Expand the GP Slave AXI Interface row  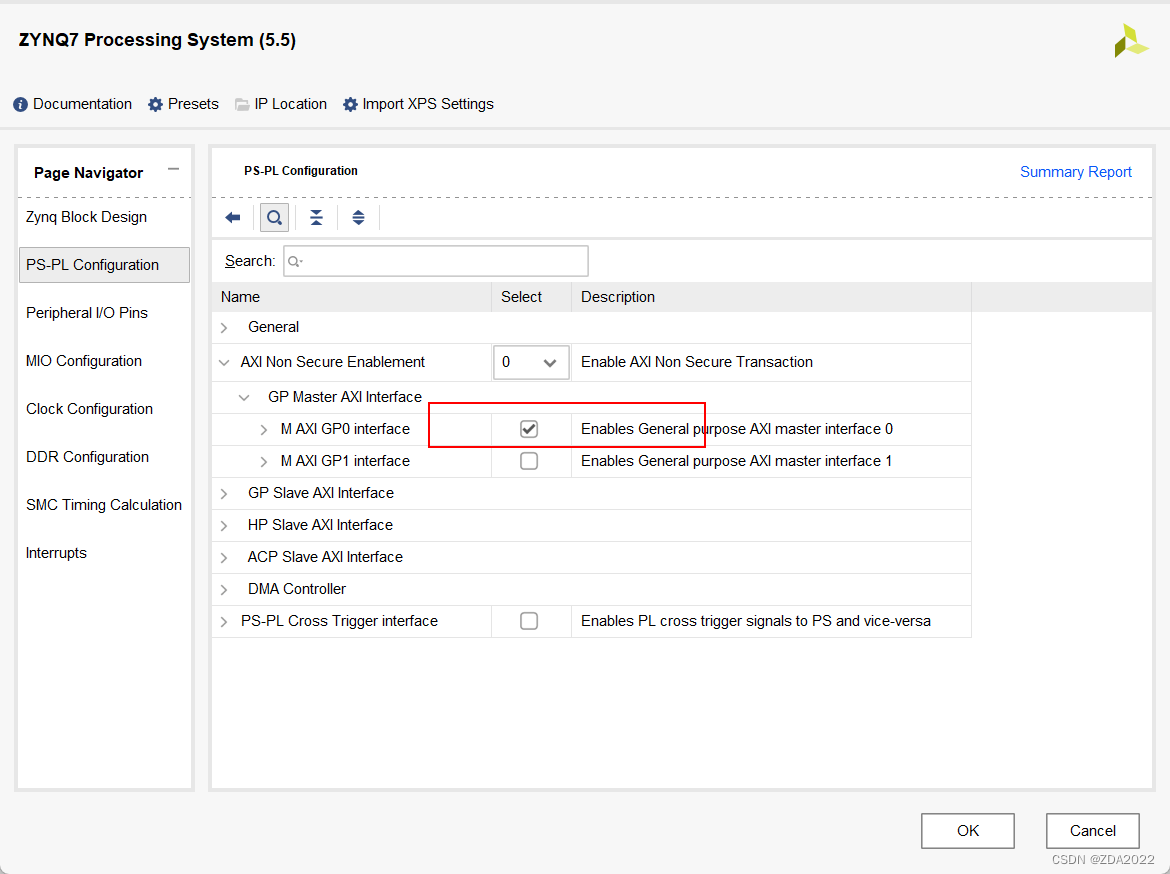224,494
